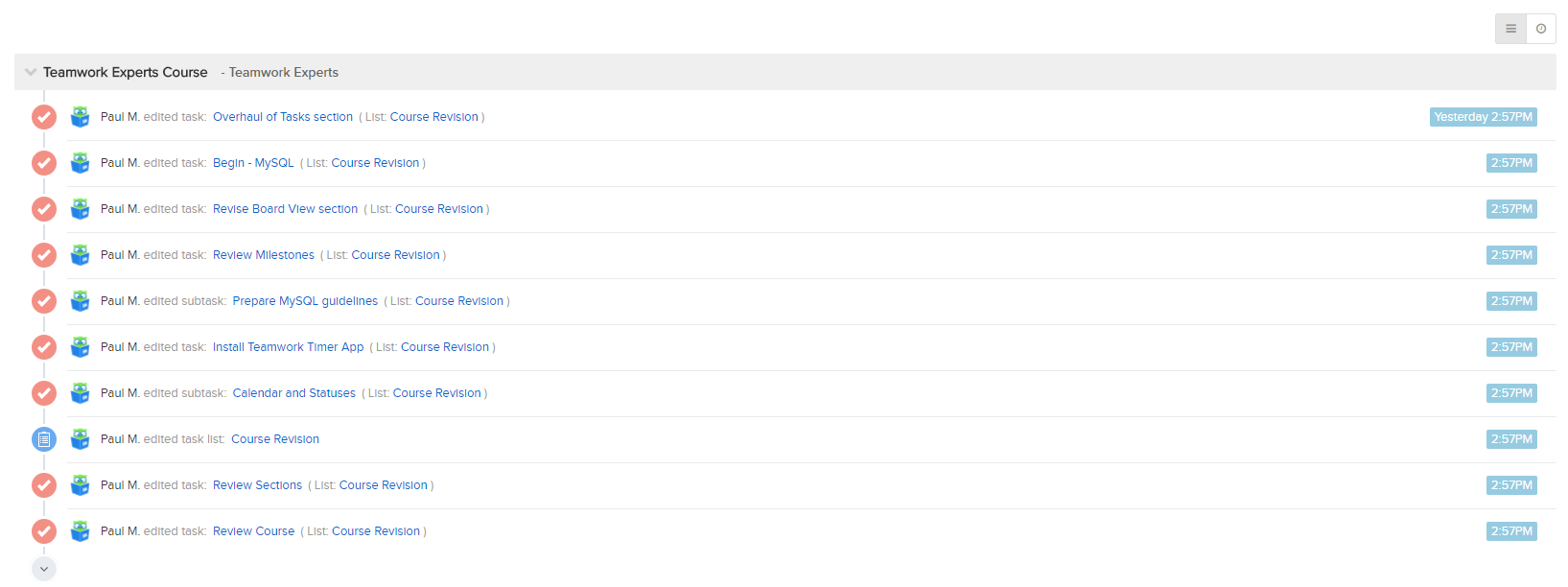Click task icon for Revise Board View section
1568x587 pixels.
44,209
